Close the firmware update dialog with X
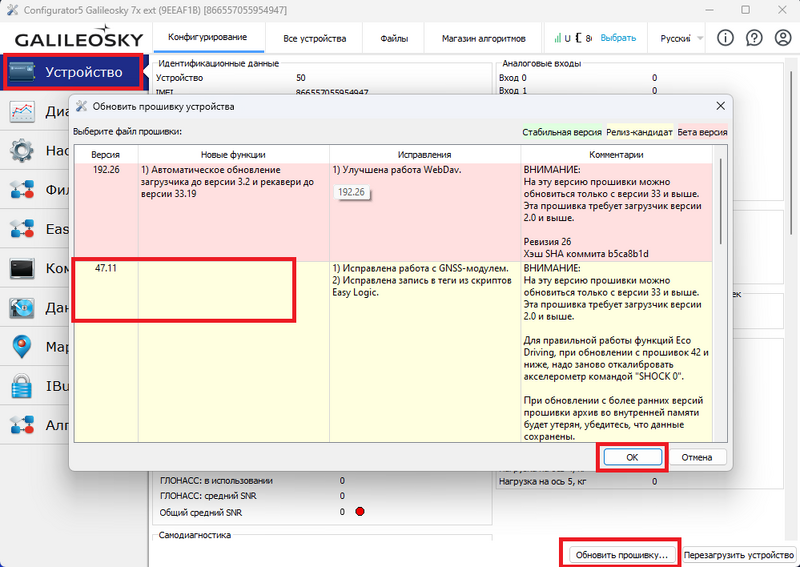The image size is (800, 567). tap(720, 106)
